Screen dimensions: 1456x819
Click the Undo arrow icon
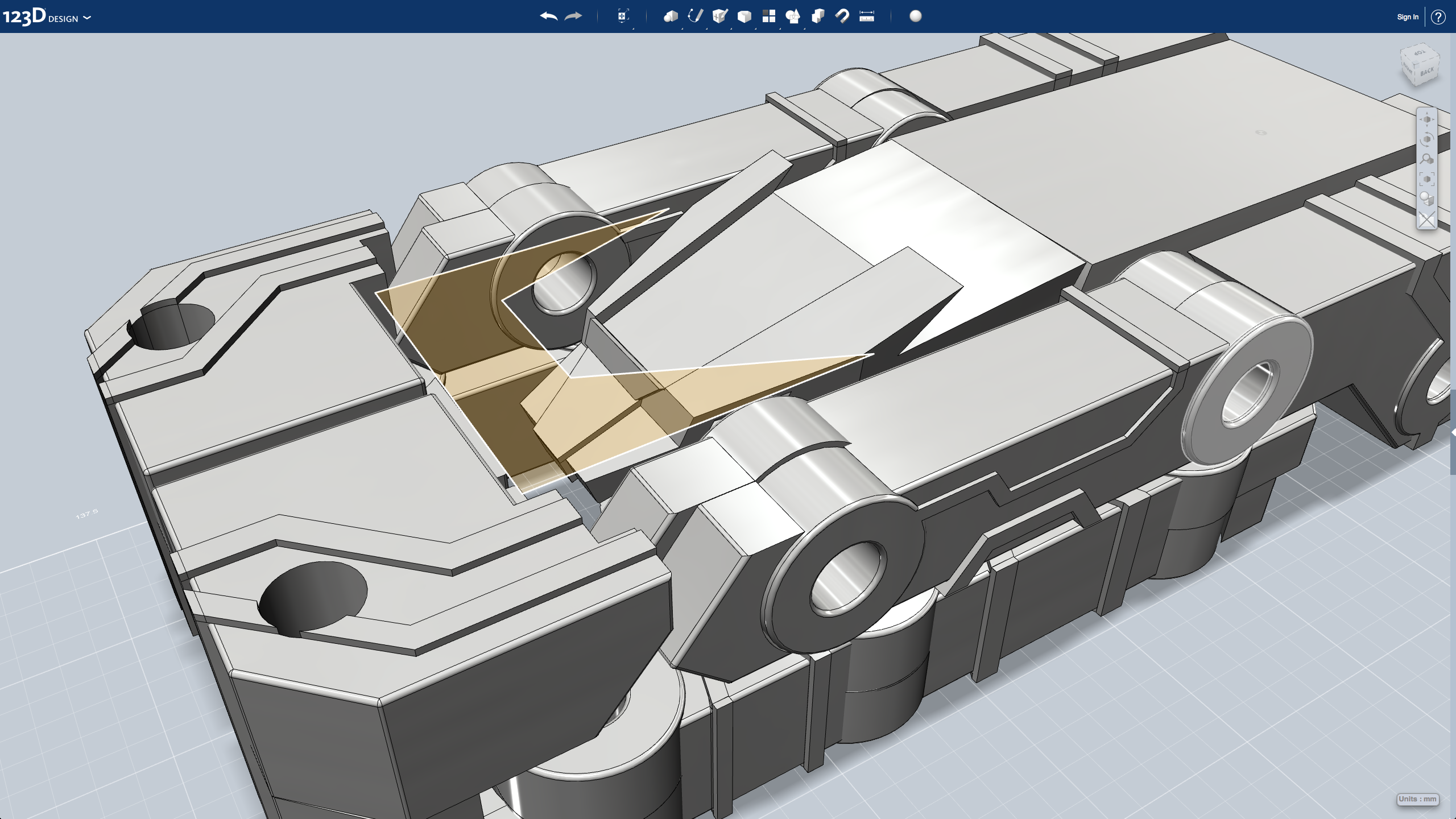[548, 16]
